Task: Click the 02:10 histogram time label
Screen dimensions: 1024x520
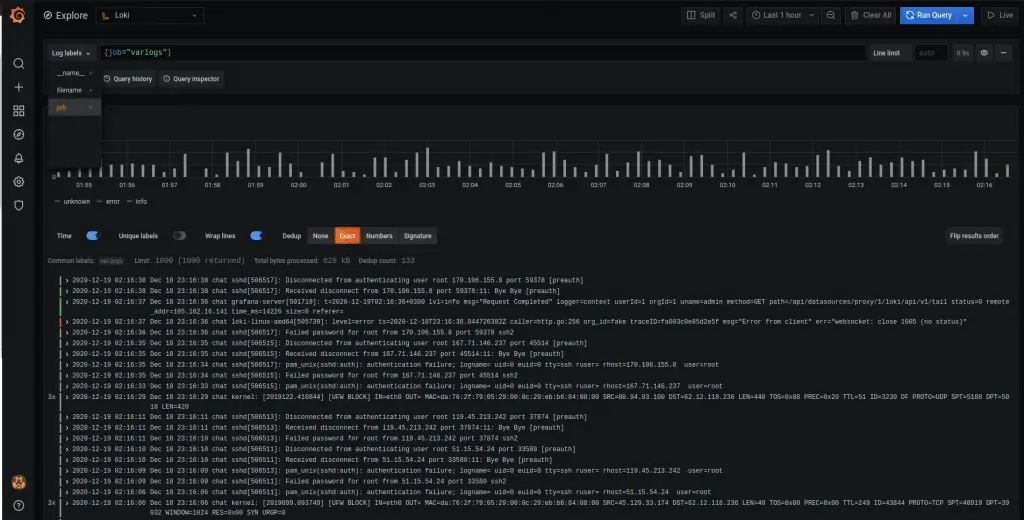Action: click(727, 186)
